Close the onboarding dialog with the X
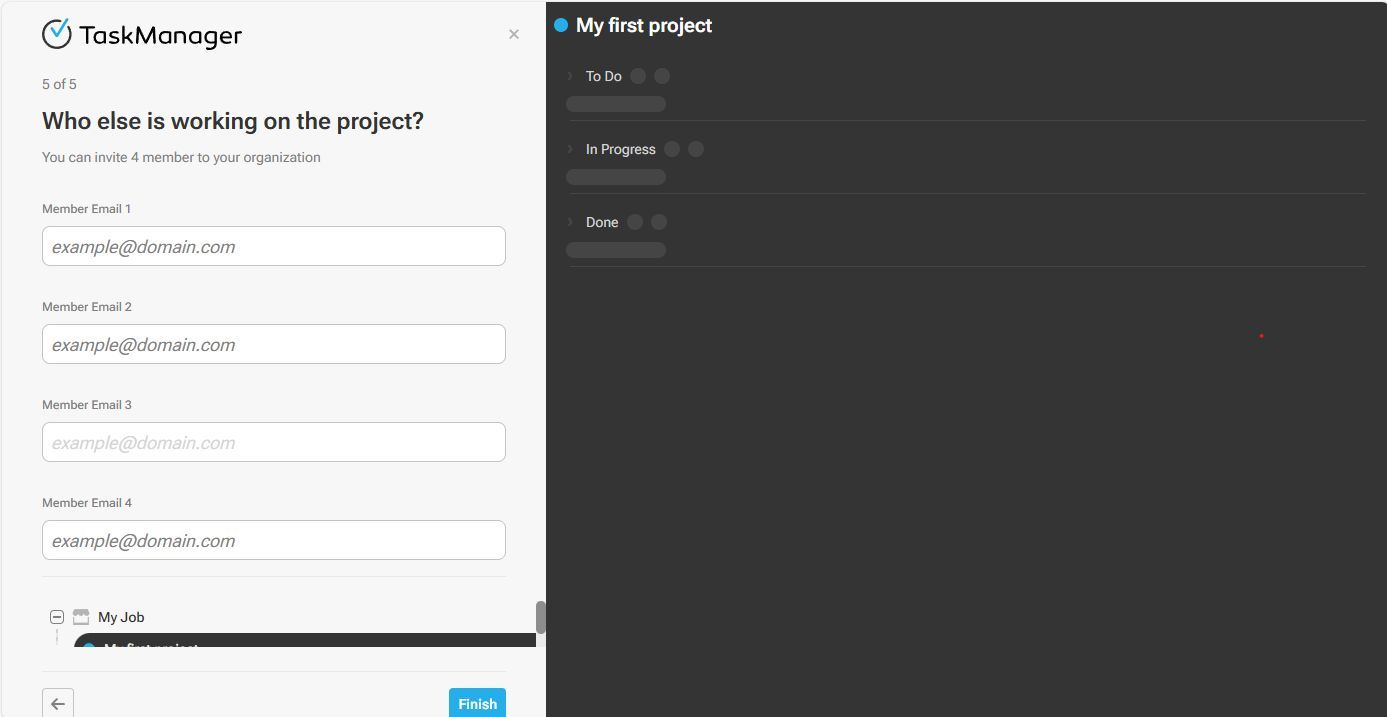 [514, 35]
